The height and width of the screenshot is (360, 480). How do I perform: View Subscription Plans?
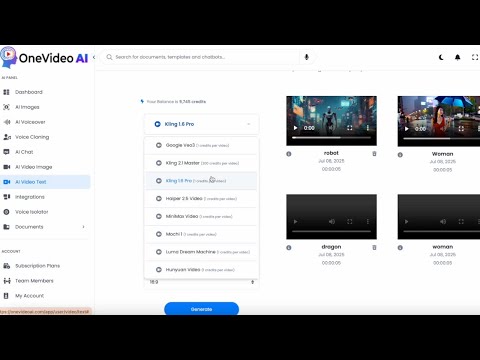(37, 266)
